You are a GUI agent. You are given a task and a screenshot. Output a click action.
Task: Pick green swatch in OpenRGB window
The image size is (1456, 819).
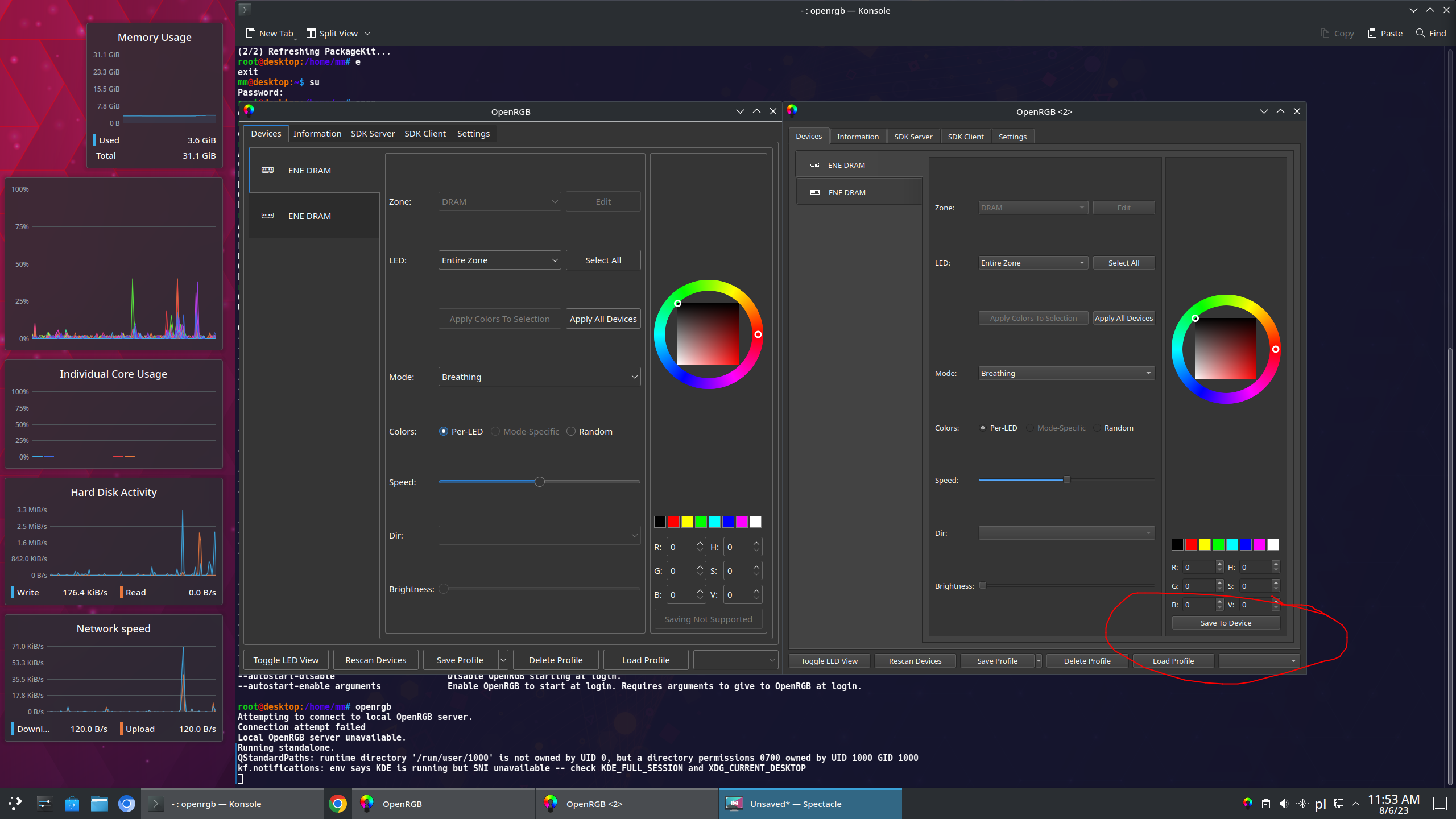(x=701, y=522)
